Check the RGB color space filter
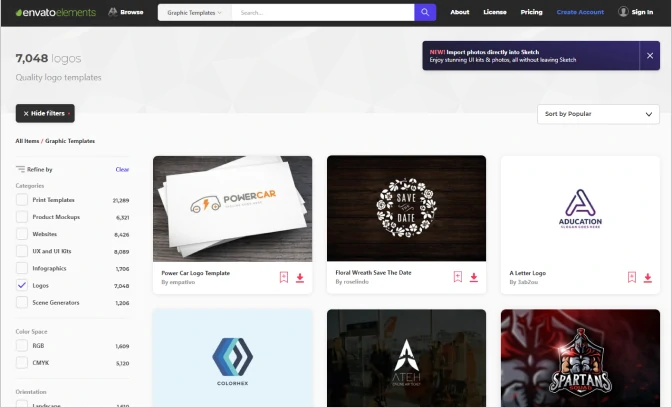The height and width of the screenshot is (408, 672). click(x=22, y=345)
